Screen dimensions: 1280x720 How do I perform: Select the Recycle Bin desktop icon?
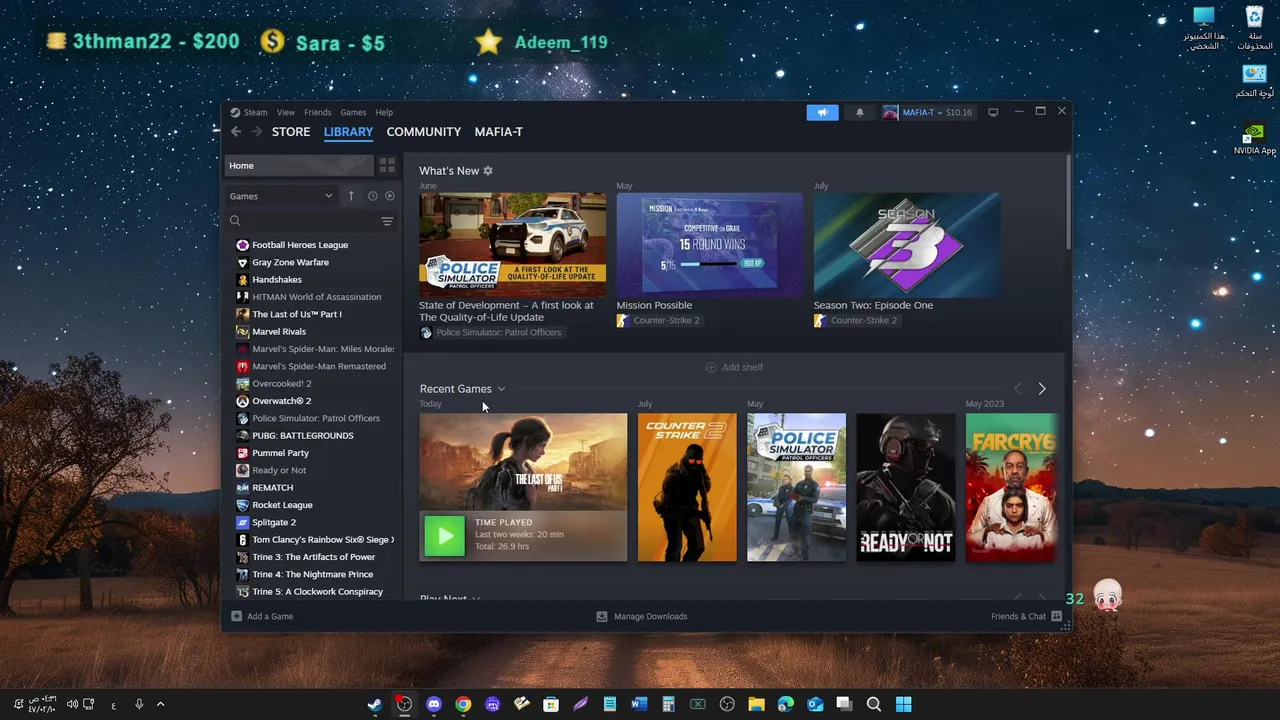pyautogui.click(x=1254, y=27)
